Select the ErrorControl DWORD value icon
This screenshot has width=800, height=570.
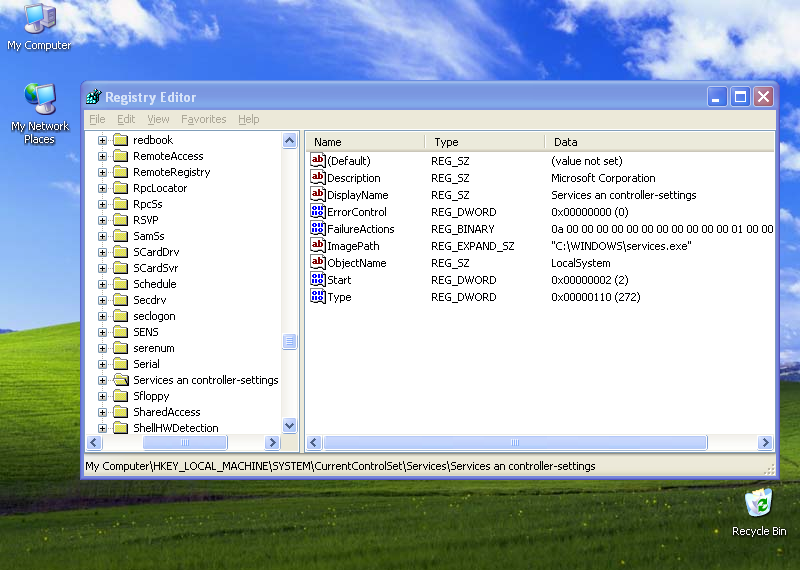317,211
